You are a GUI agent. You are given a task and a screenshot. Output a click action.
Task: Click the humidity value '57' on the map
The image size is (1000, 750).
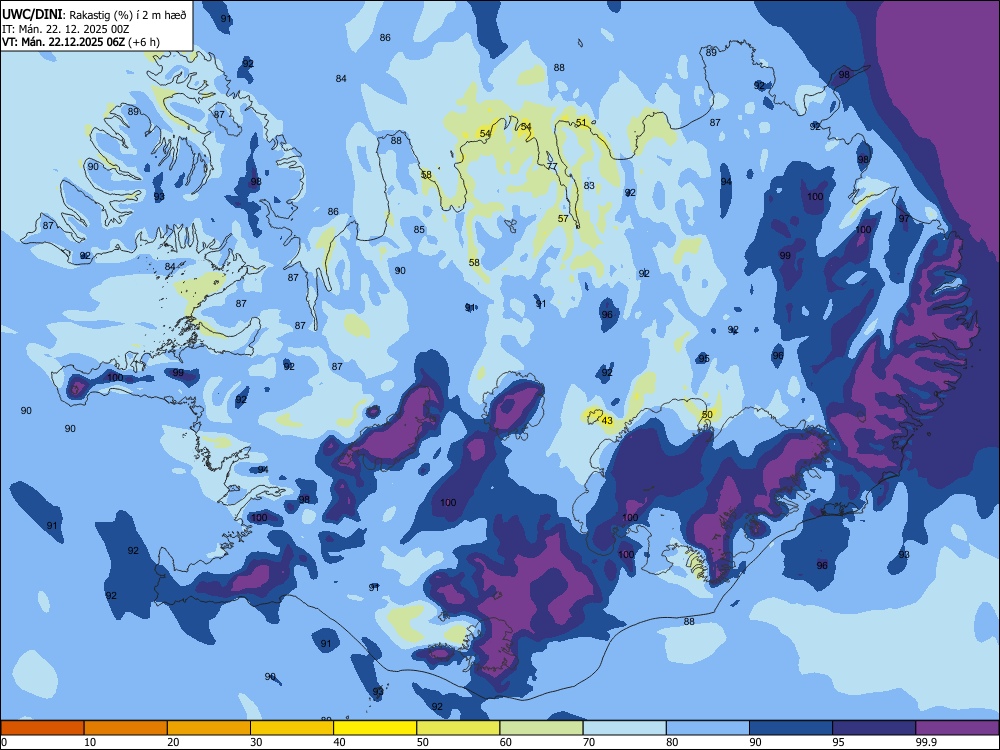563,218
